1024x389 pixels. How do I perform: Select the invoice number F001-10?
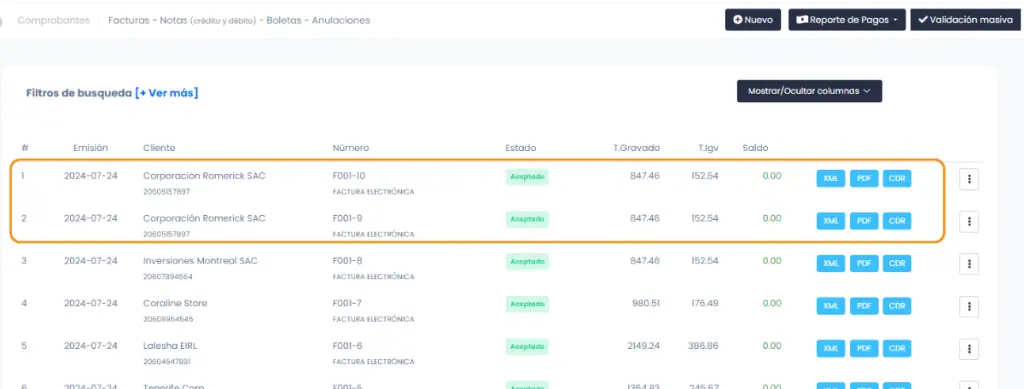(349, 176)
